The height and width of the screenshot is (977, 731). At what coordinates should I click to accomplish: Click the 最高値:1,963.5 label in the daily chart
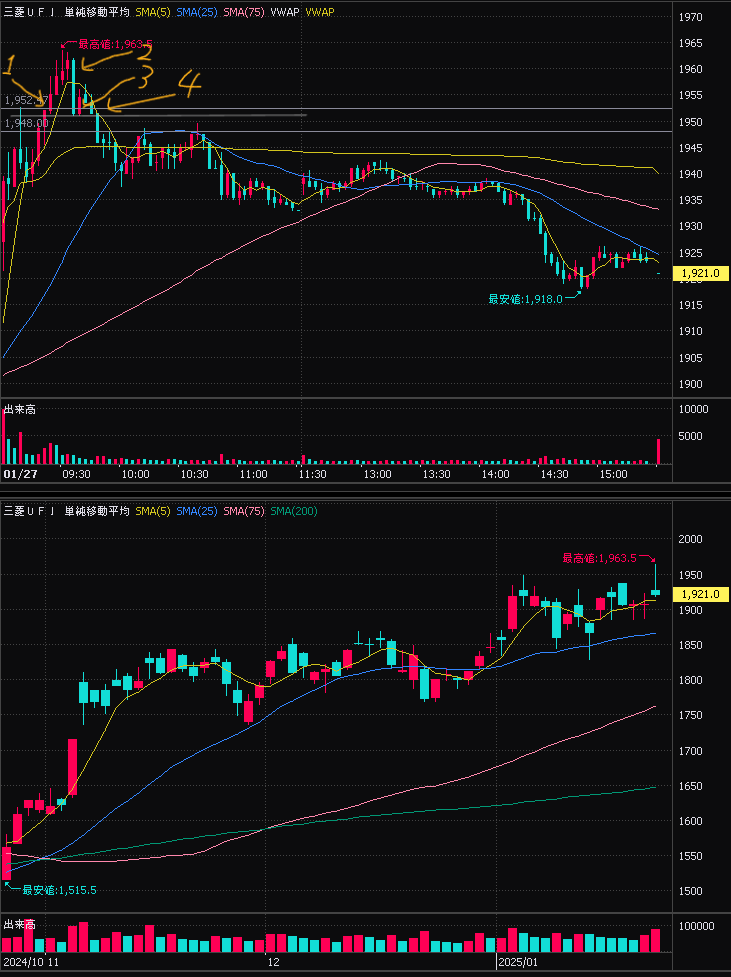pyautogui.click(x=600, y=558)
